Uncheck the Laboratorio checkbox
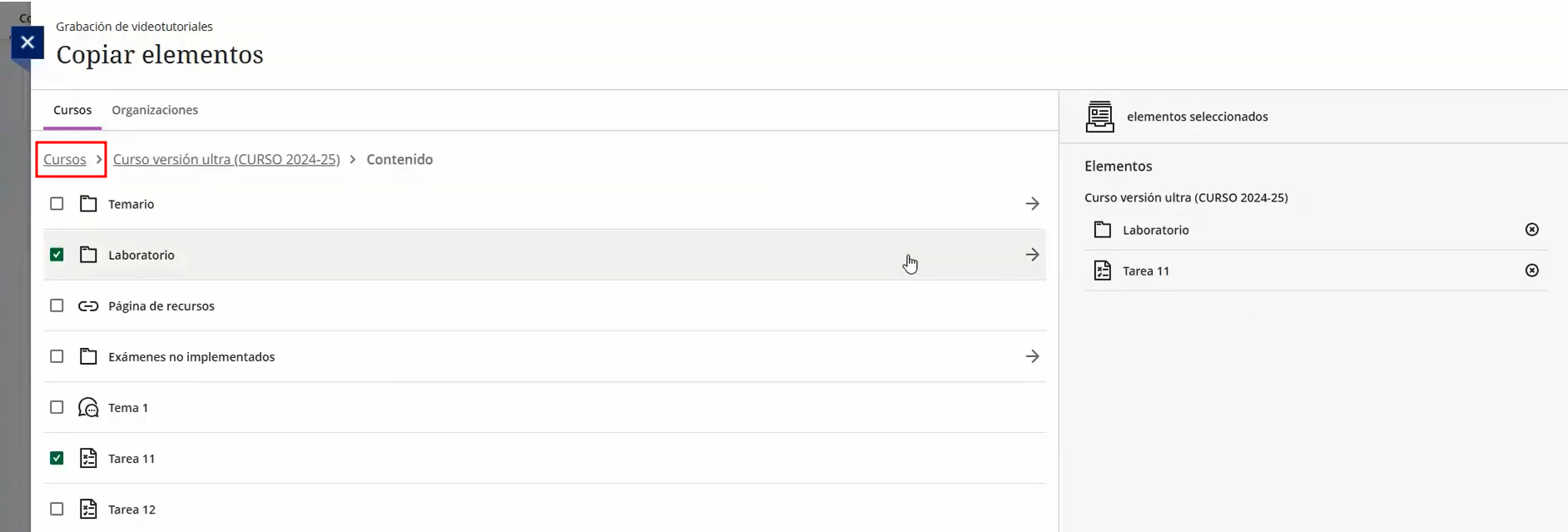The height and width of the screenshot is (532, 1568). tap(57, 255)
